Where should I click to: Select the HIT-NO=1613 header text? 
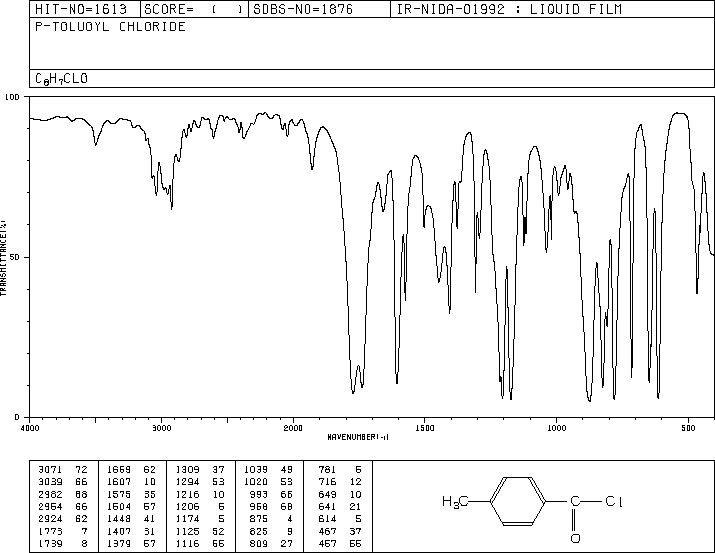tap(81, 9)
